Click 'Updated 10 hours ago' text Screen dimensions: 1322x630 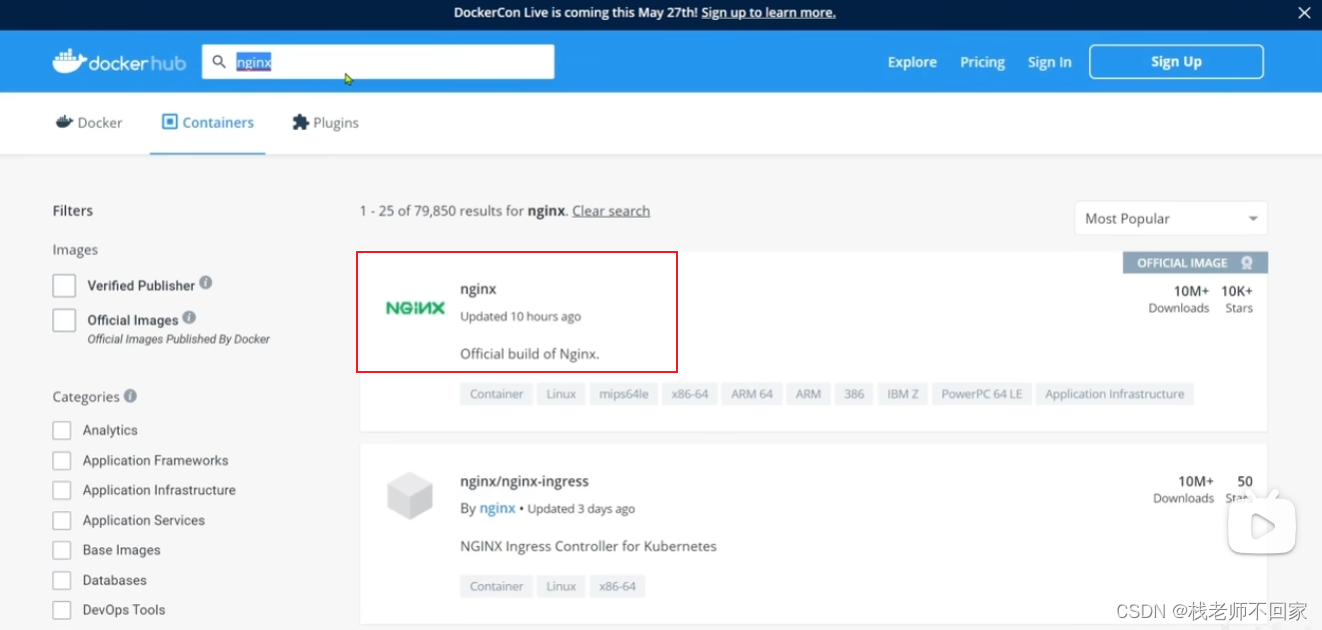[520, 316]
